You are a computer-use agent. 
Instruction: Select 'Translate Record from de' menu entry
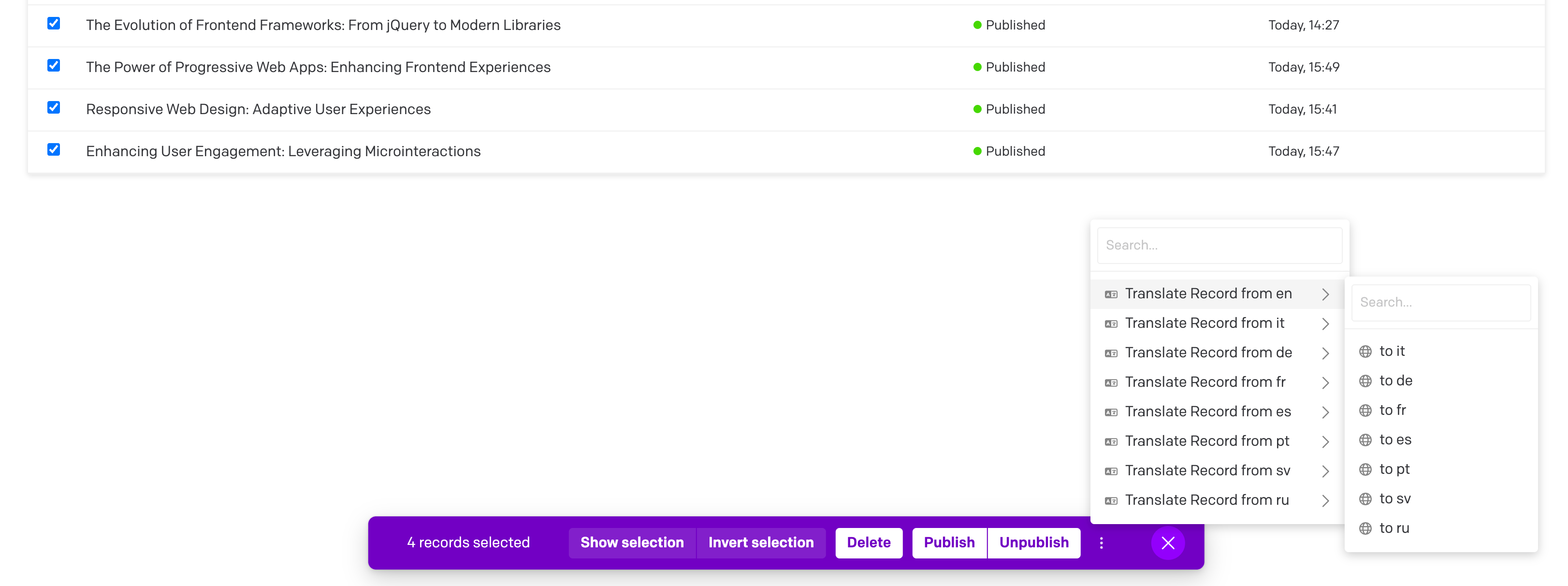coord(1207,352)
